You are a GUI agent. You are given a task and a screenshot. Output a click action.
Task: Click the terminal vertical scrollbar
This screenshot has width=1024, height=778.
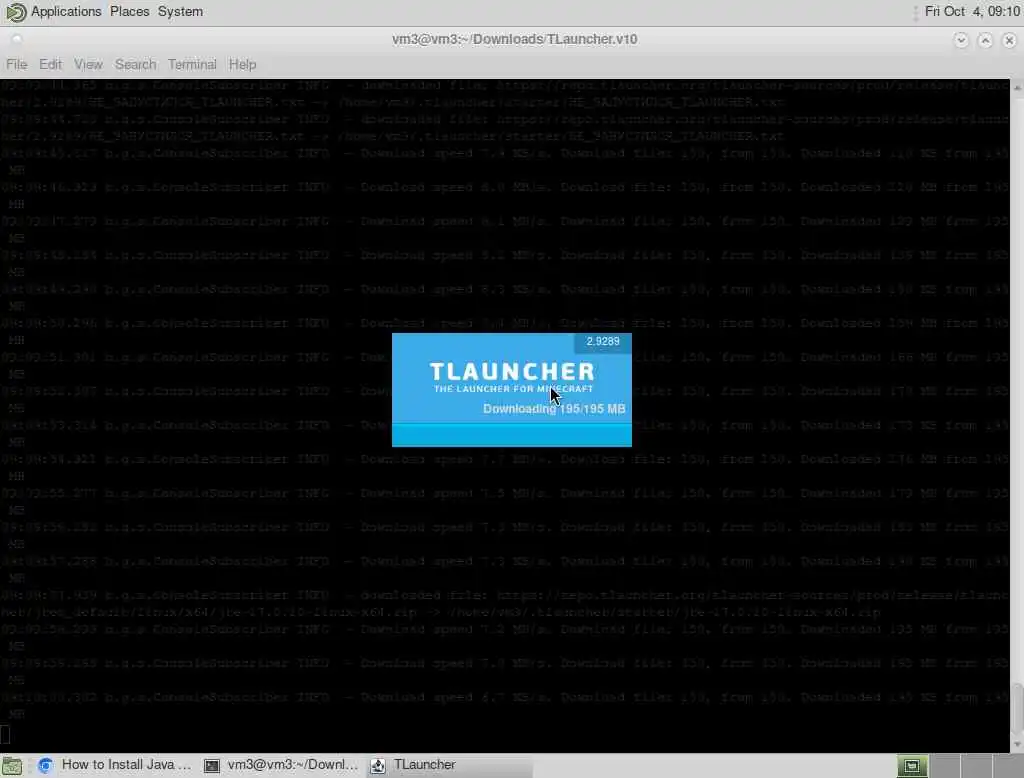1017,711
